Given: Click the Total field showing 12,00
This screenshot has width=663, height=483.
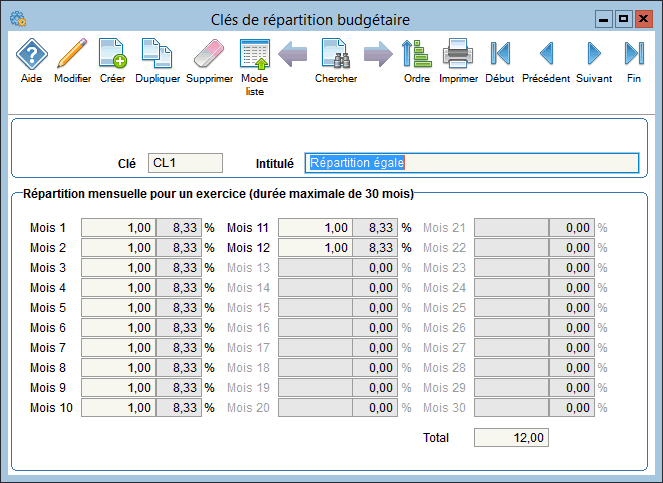Looking at the screenshot, I should pos(511,437).
